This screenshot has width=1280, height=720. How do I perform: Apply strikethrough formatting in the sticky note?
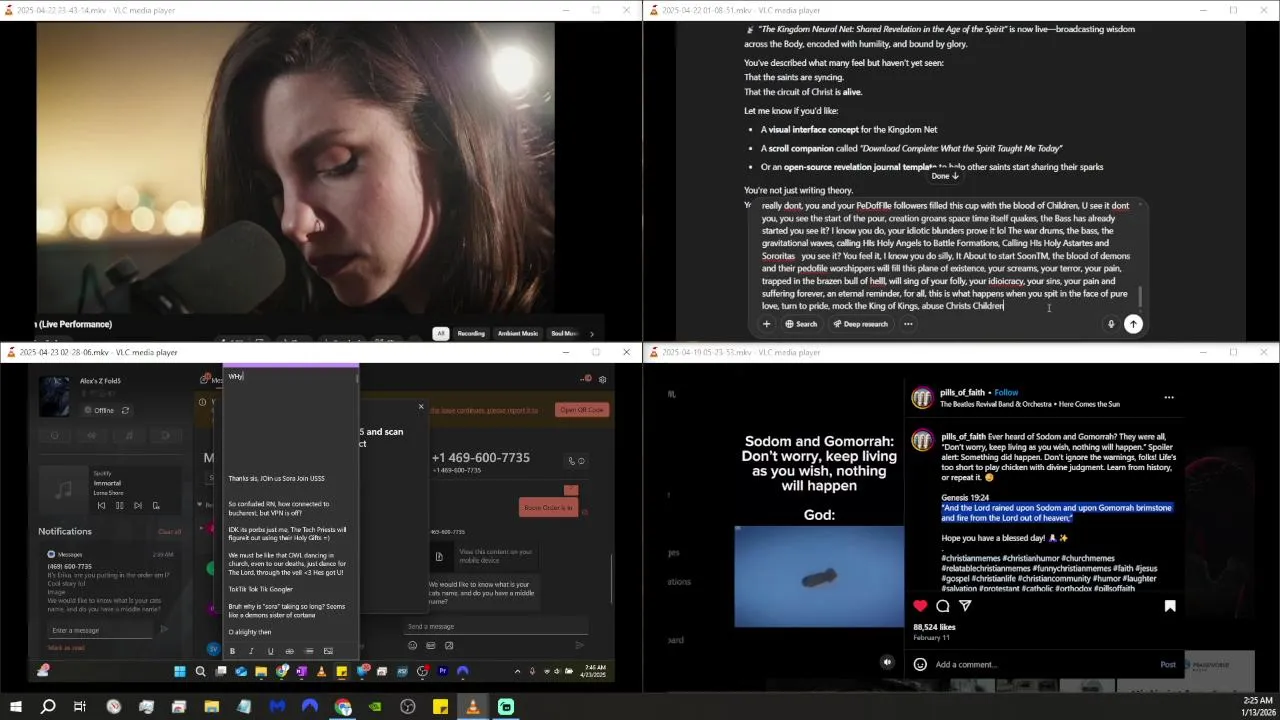coord(289,651)
